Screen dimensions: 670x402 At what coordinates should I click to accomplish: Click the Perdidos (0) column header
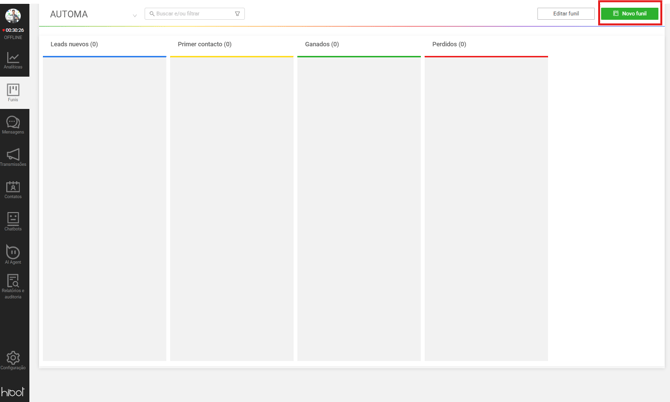click(449, 44)
